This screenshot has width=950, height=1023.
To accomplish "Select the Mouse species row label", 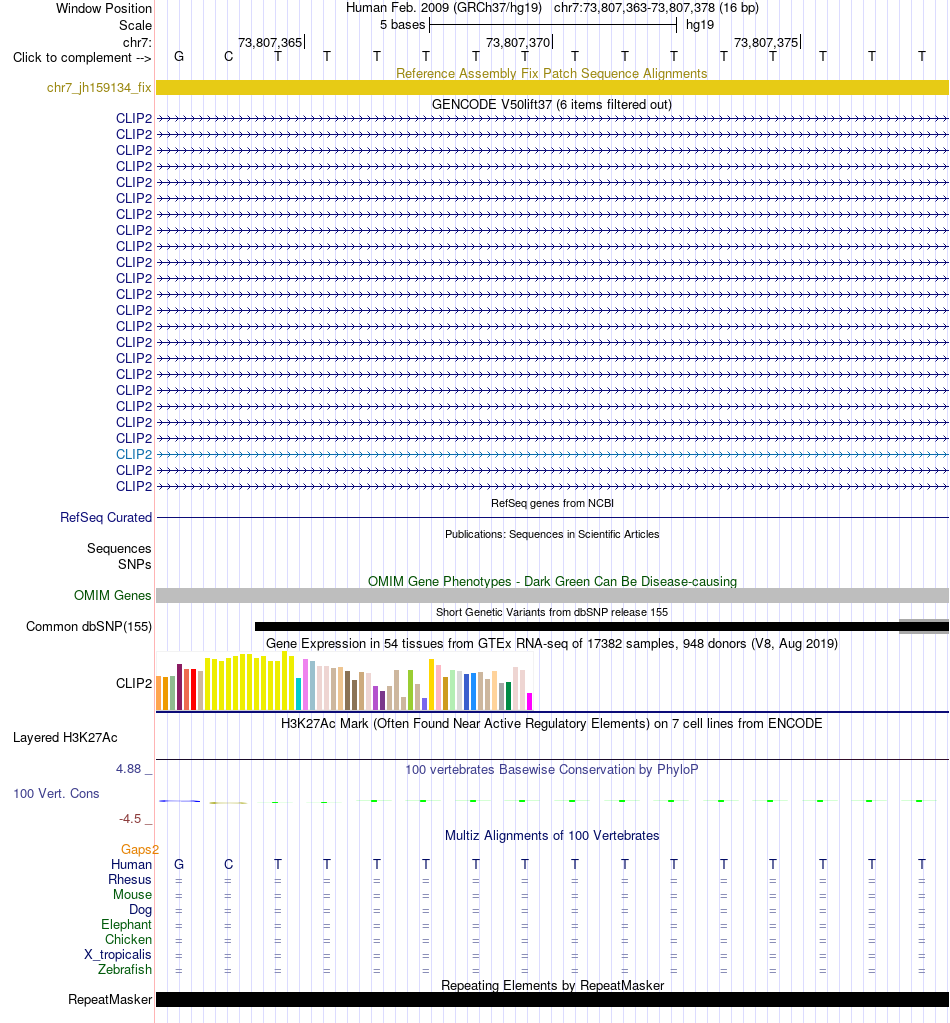I will [132, 894].
